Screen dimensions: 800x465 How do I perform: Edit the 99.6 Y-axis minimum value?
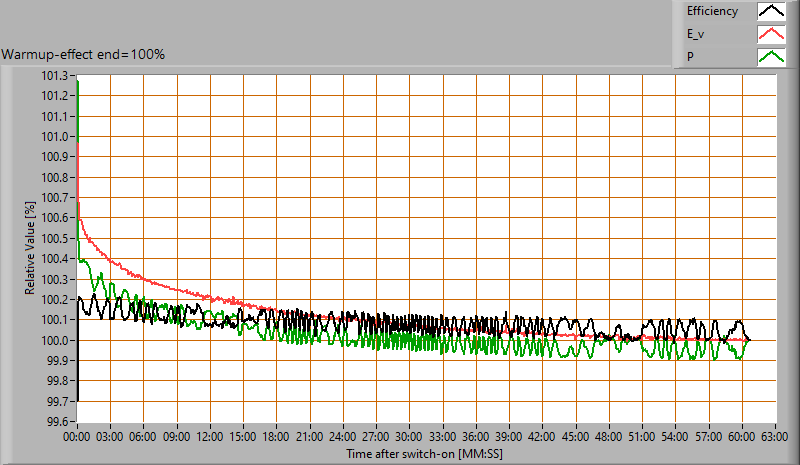[x=56, y=421]
